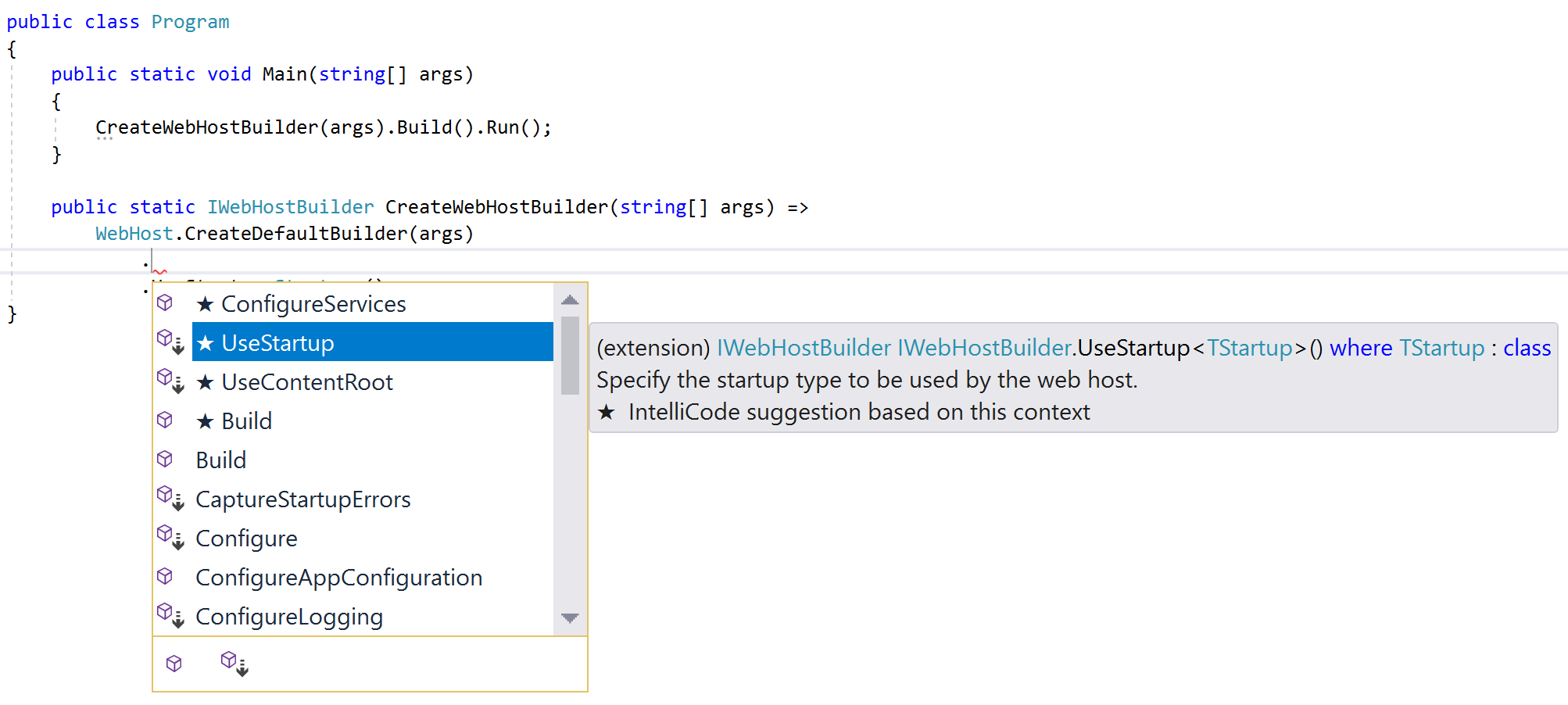The height and width of the screenshot is (705, 1568).
Task: Choose the starred UseStartup completion item
Action: click(373, 342)
